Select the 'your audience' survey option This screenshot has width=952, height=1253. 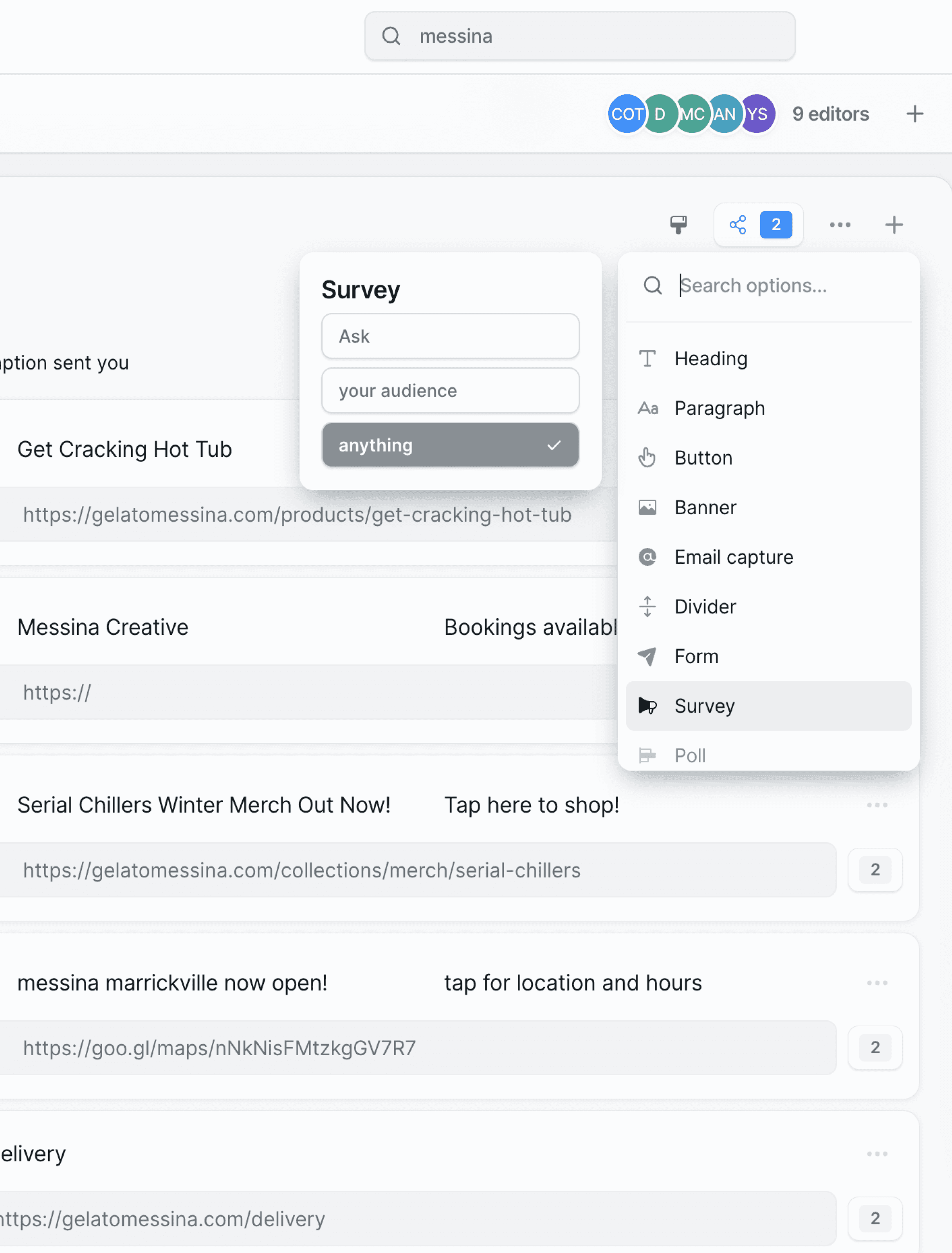(450, 390)
